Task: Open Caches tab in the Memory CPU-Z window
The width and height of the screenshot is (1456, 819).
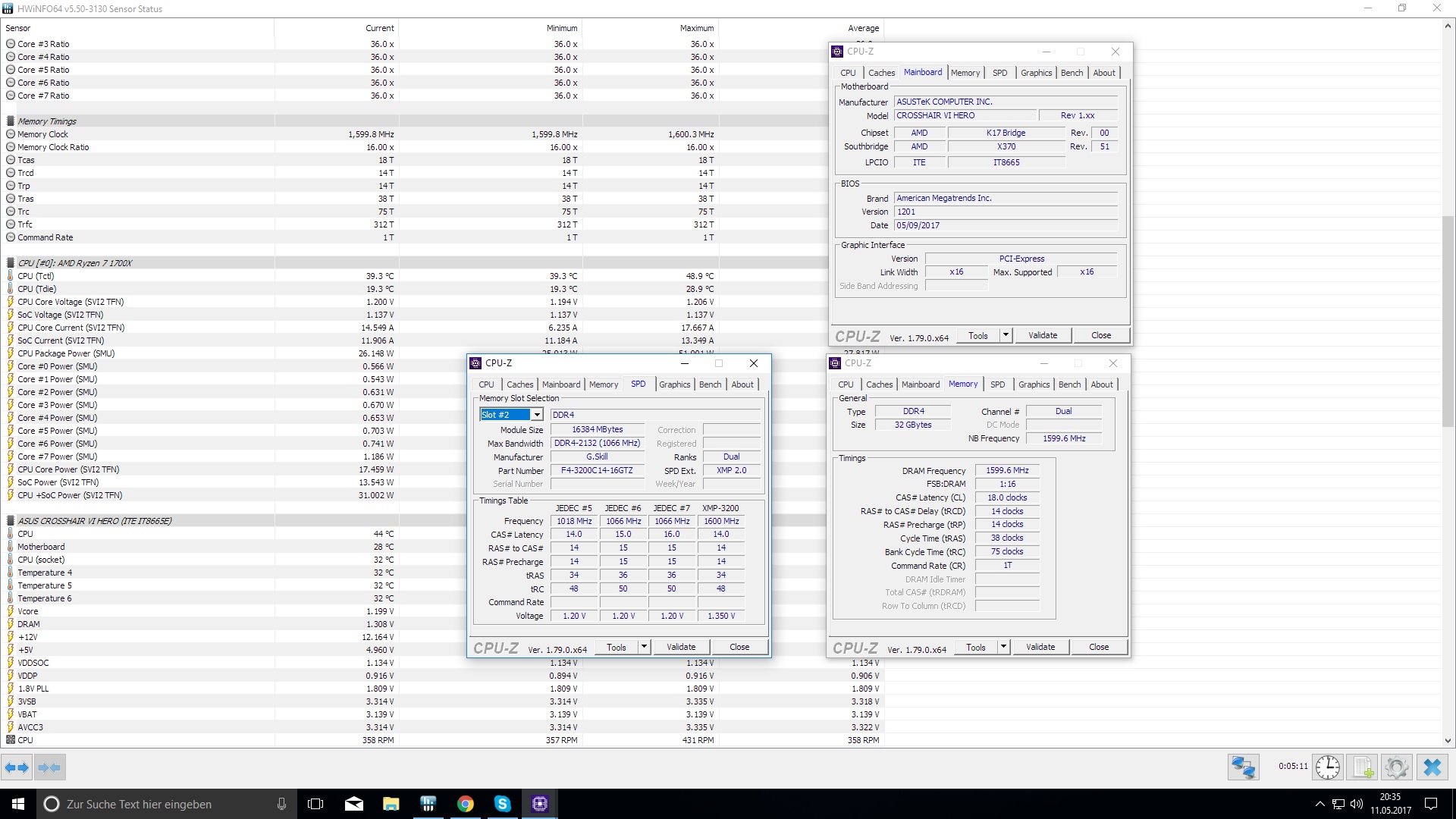Action: point(879,384)
